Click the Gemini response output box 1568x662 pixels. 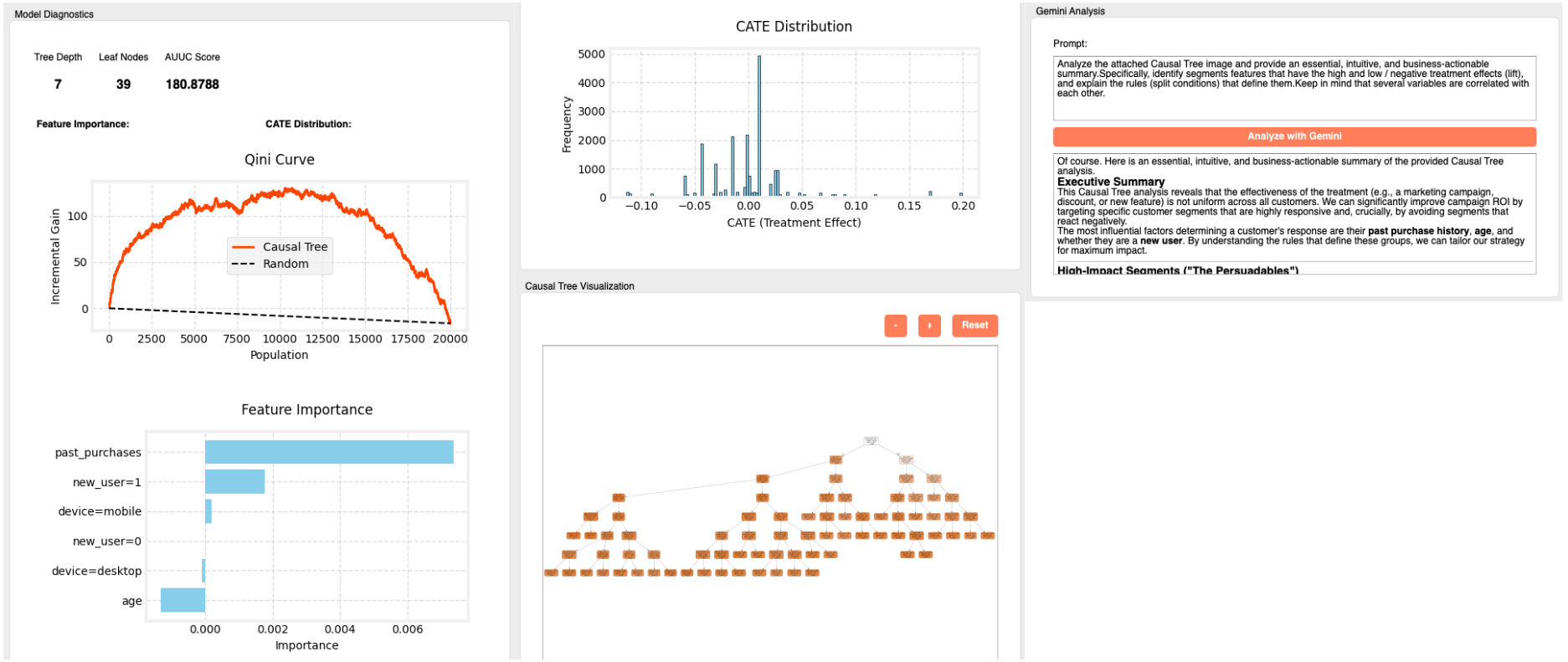[x=1294, y=213]
